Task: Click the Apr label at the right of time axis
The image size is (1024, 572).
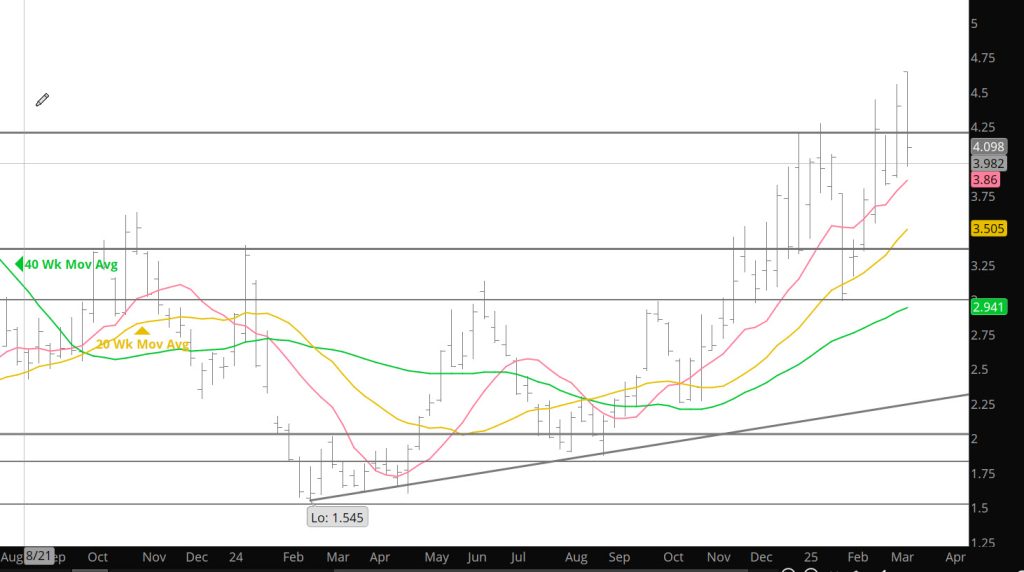Action: [955, 556]
